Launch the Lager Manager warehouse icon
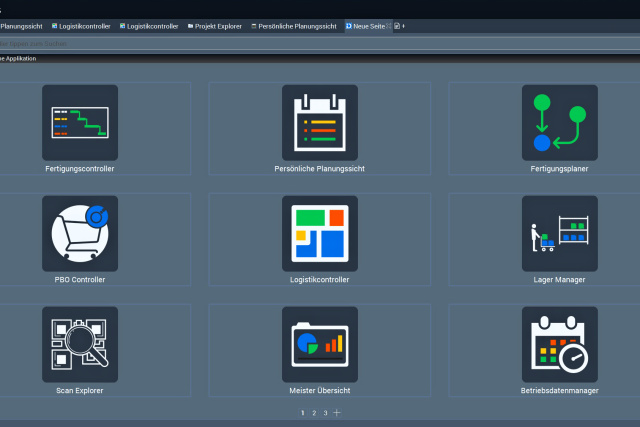This screenshot has width=640, height=427. [x=559, y=233]
